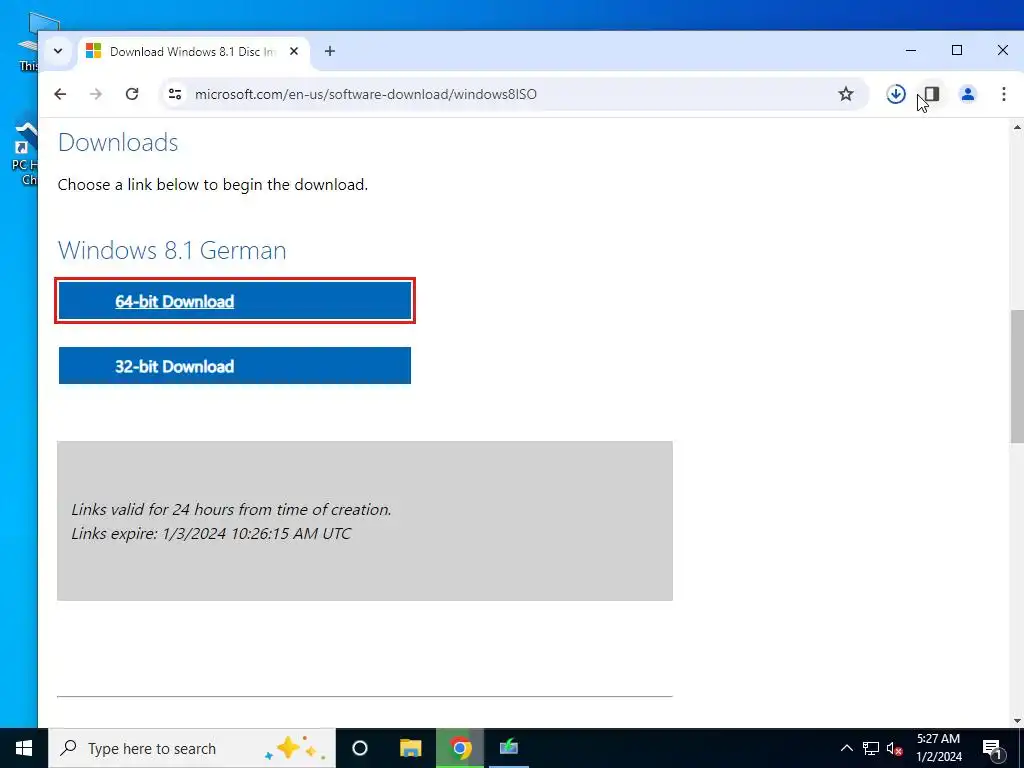Open Cortana circle on taskbar
This screenshot has width=1024, height=768.
(x=360, y=748)
